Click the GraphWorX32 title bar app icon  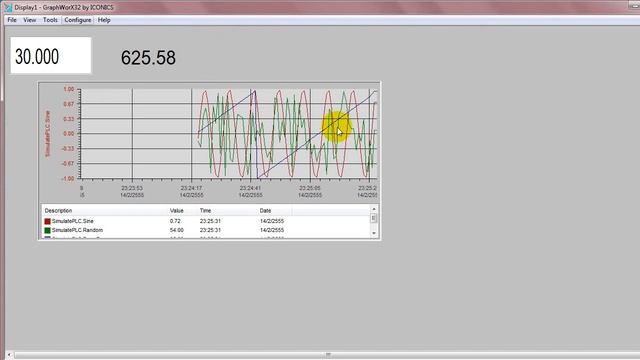(x=8, y=7)
